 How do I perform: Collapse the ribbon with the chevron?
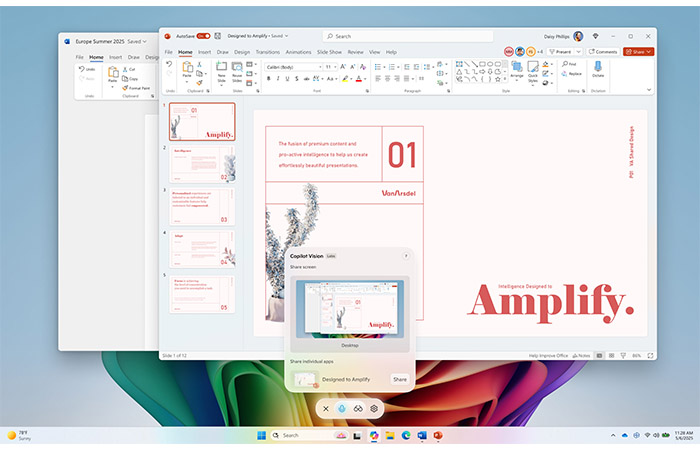tap(649, 90)
